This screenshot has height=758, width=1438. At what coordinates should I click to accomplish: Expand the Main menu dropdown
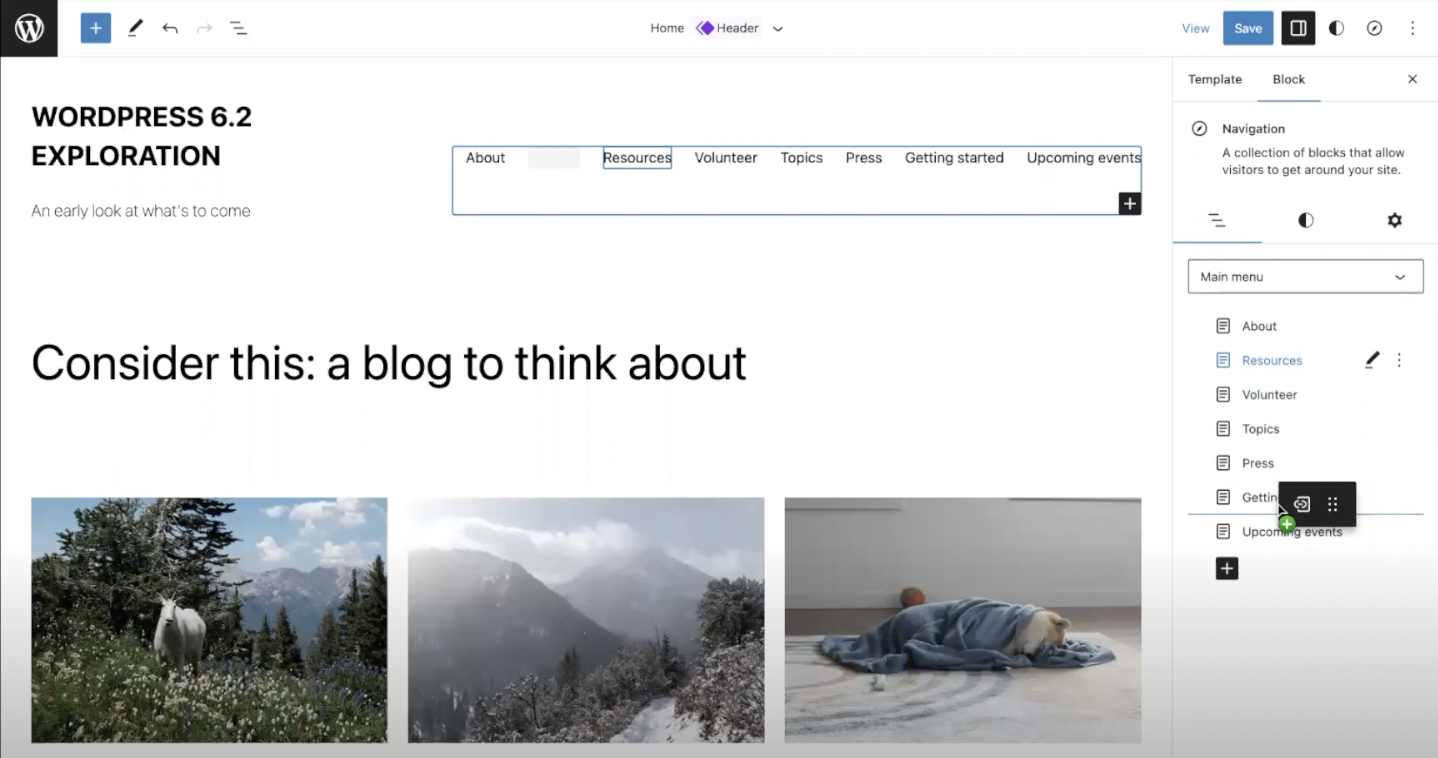point(1305,277)
